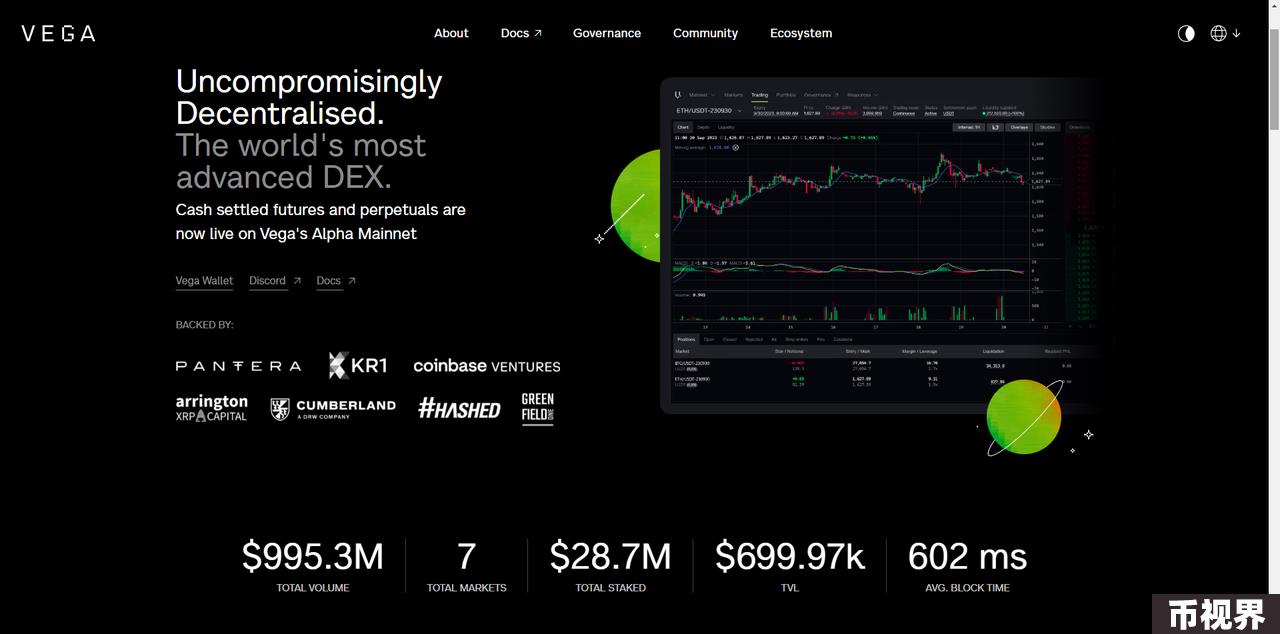The image size is (1280, 634).
Task: Click the $995.3M total volume figure
Action: tap(313, 557)
